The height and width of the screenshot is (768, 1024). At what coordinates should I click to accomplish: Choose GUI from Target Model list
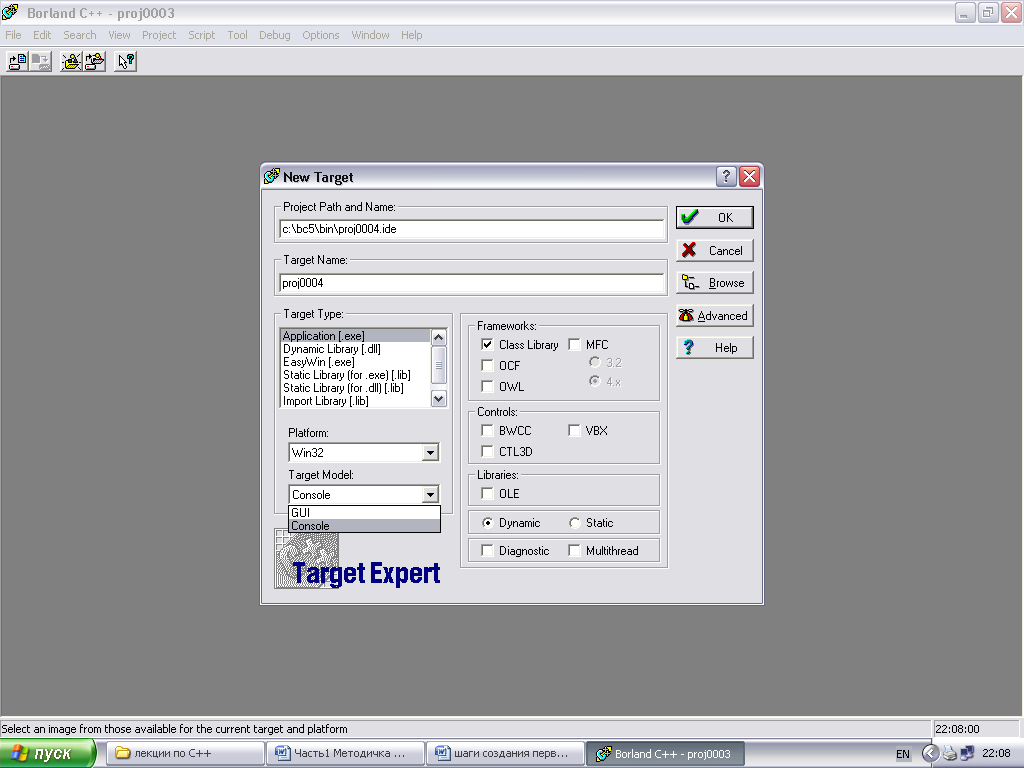(x=364, y=513)
